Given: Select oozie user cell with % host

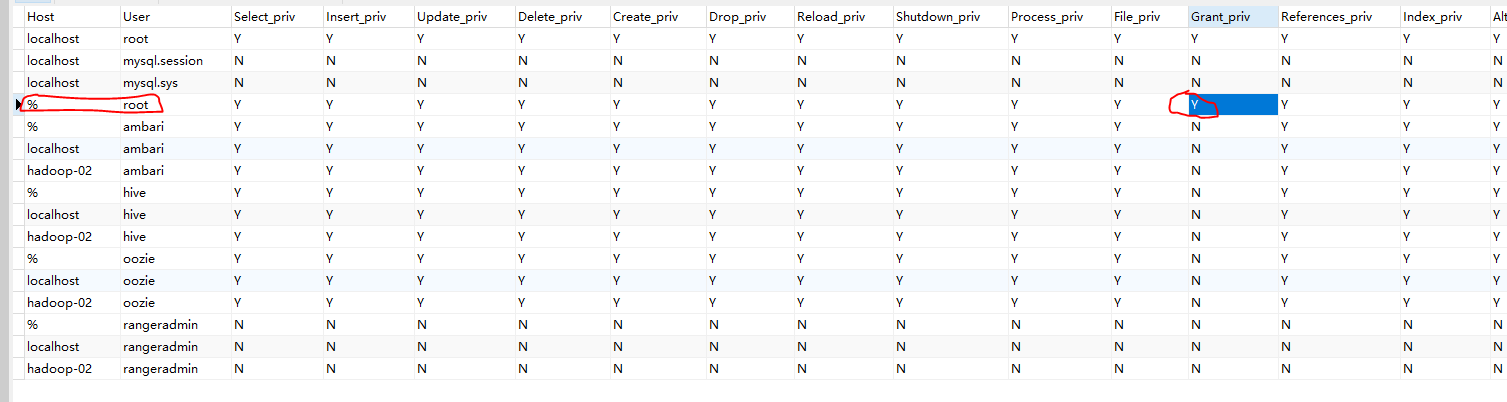Looking at the screenshot, I should 174,259.
